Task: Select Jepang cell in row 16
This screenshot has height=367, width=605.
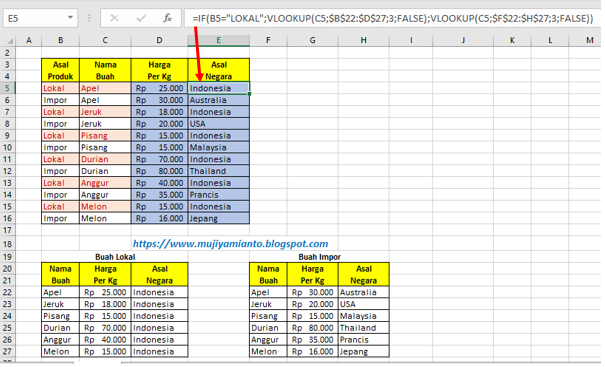Action: tap(218, 218)
